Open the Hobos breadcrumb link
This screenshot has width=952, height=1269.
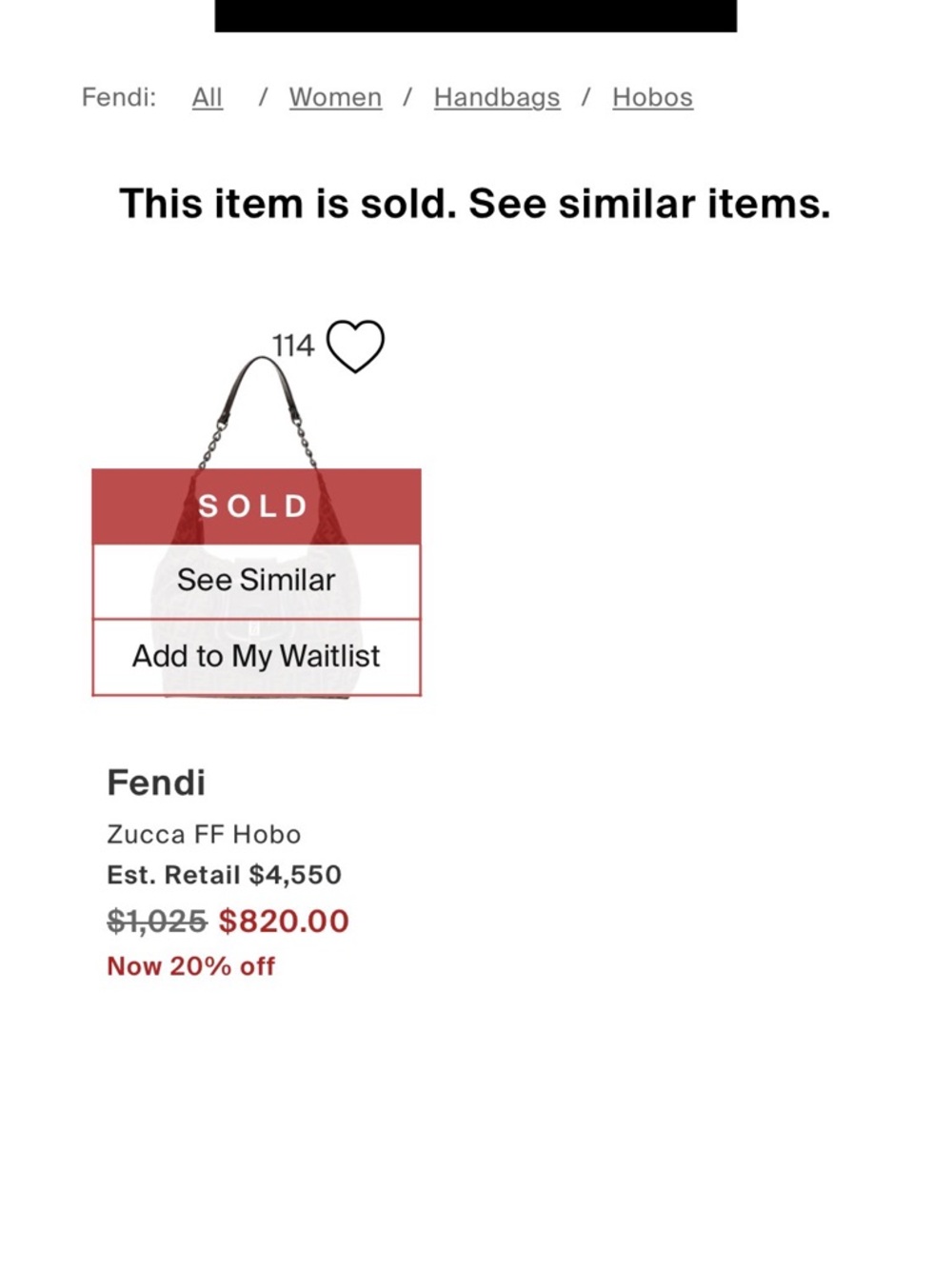tap(652, 97)
